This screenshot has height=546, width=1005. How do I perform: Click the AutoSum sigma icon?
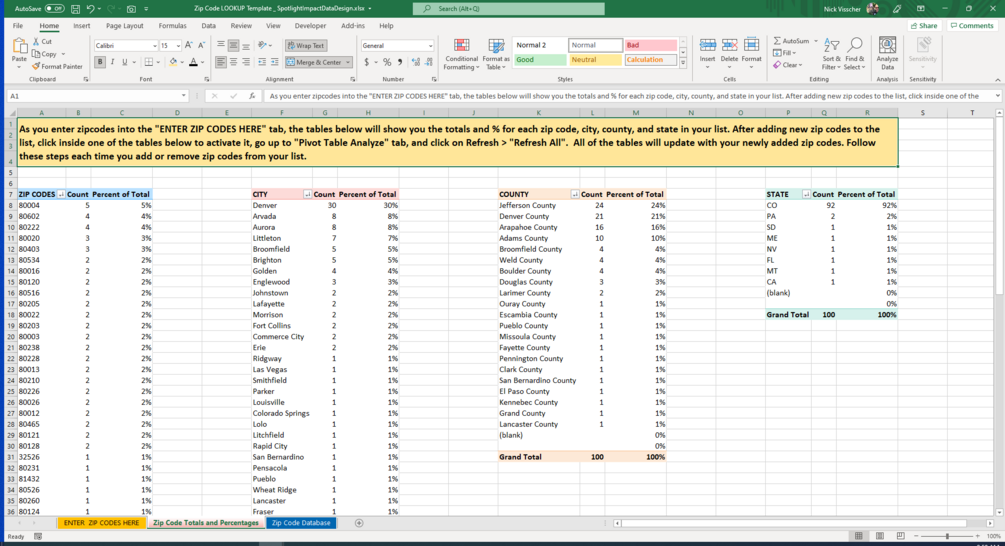(x=777, y=41)
